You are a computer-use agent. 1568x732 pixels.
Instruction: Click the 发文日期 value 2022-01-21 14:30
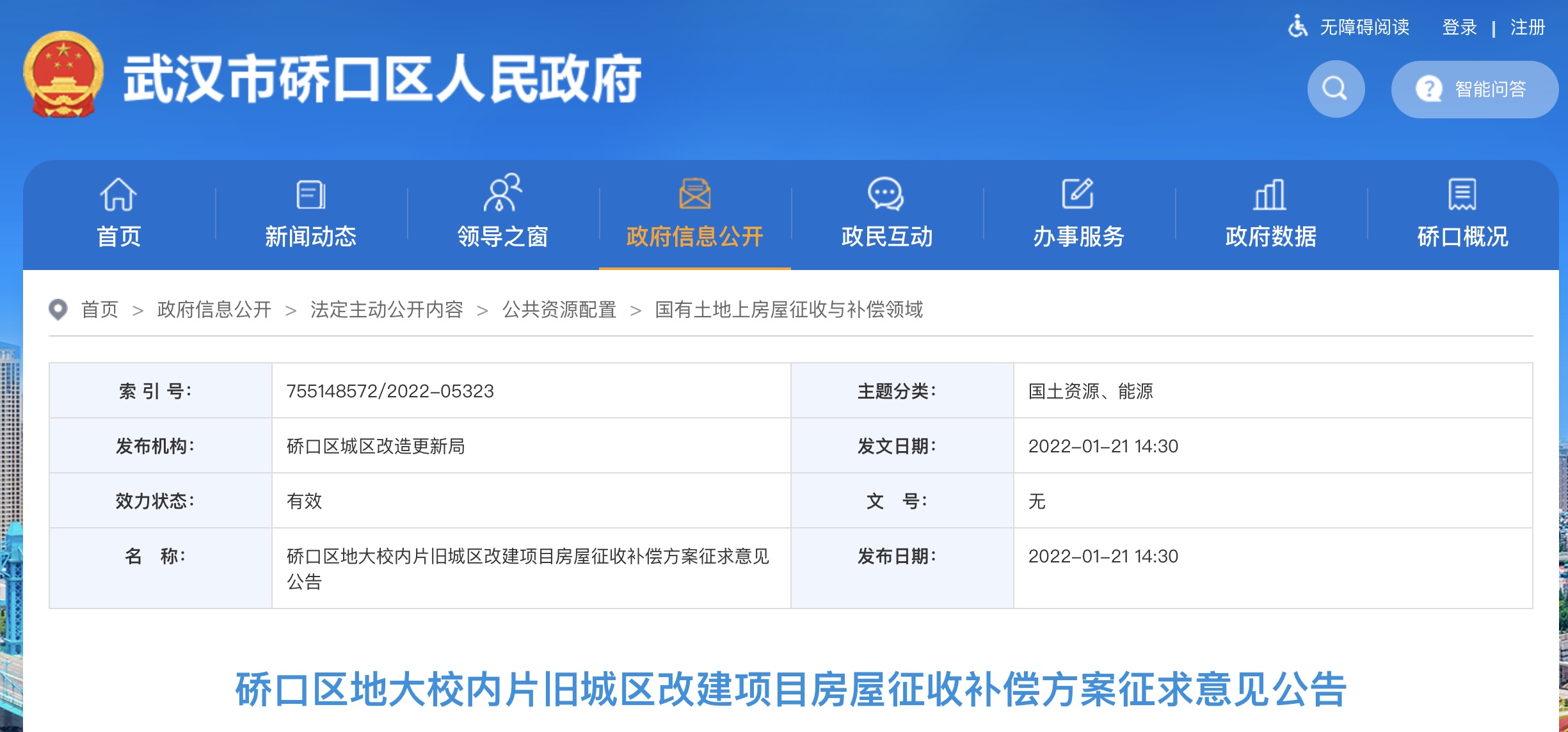[x=1103, y=446]
